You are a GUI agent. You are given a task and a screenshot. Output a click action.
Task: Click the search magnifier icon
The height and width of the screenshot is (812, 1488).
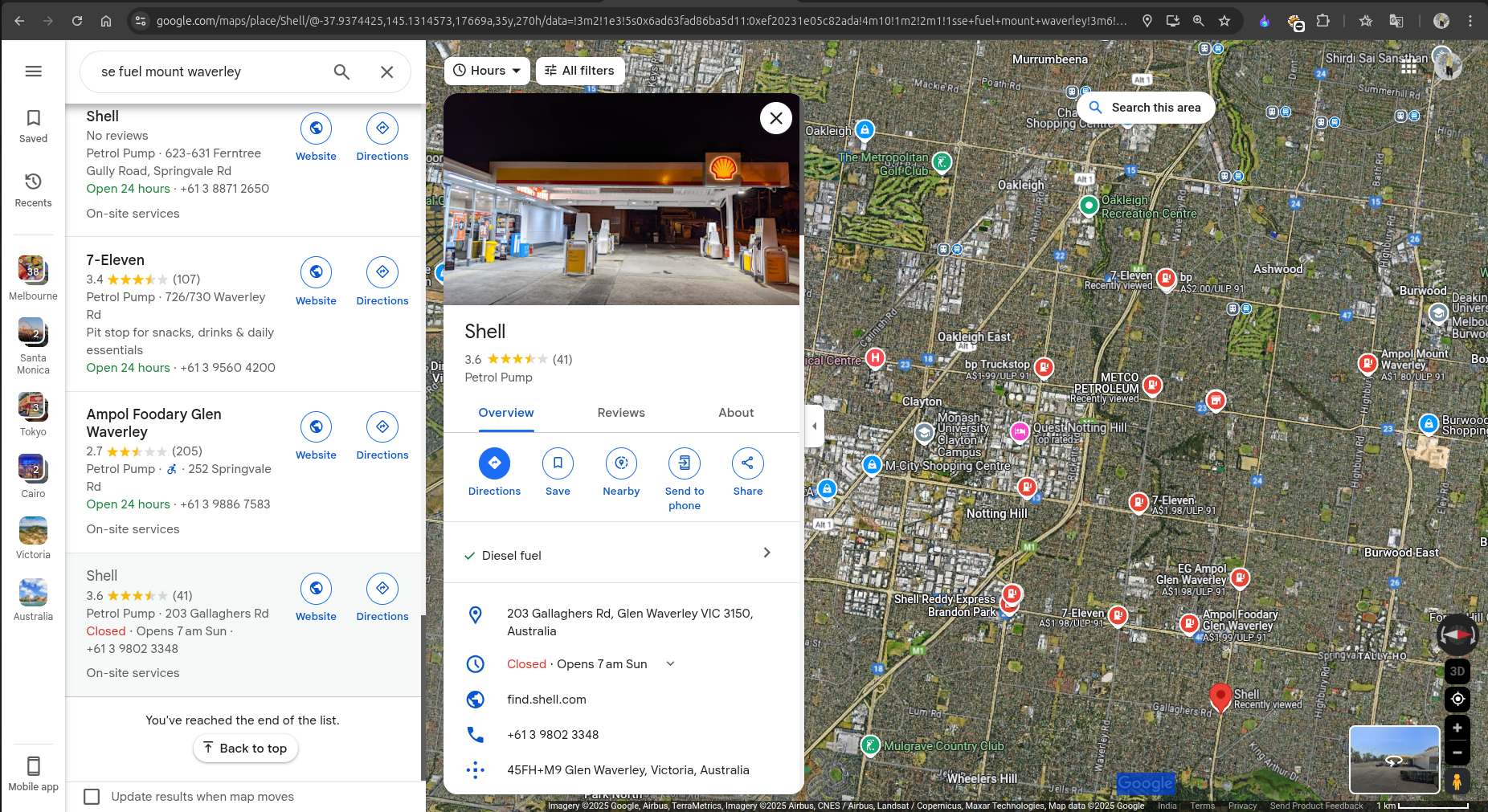341,71
